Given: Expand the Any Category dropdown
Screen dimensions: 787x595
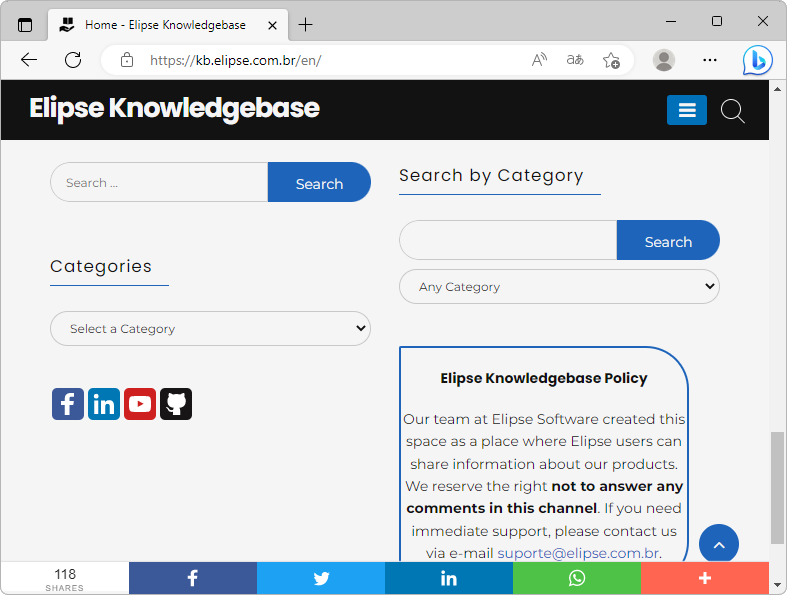Looking at the screenshot, I should coord(559,287).
